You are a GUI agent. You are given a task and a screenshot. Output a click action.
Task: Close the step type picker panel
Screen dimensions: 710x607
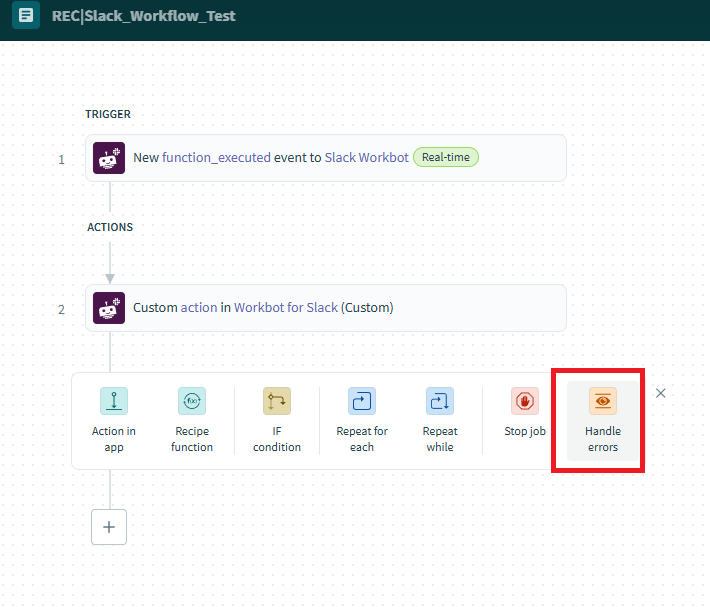[x=661, y=393]
